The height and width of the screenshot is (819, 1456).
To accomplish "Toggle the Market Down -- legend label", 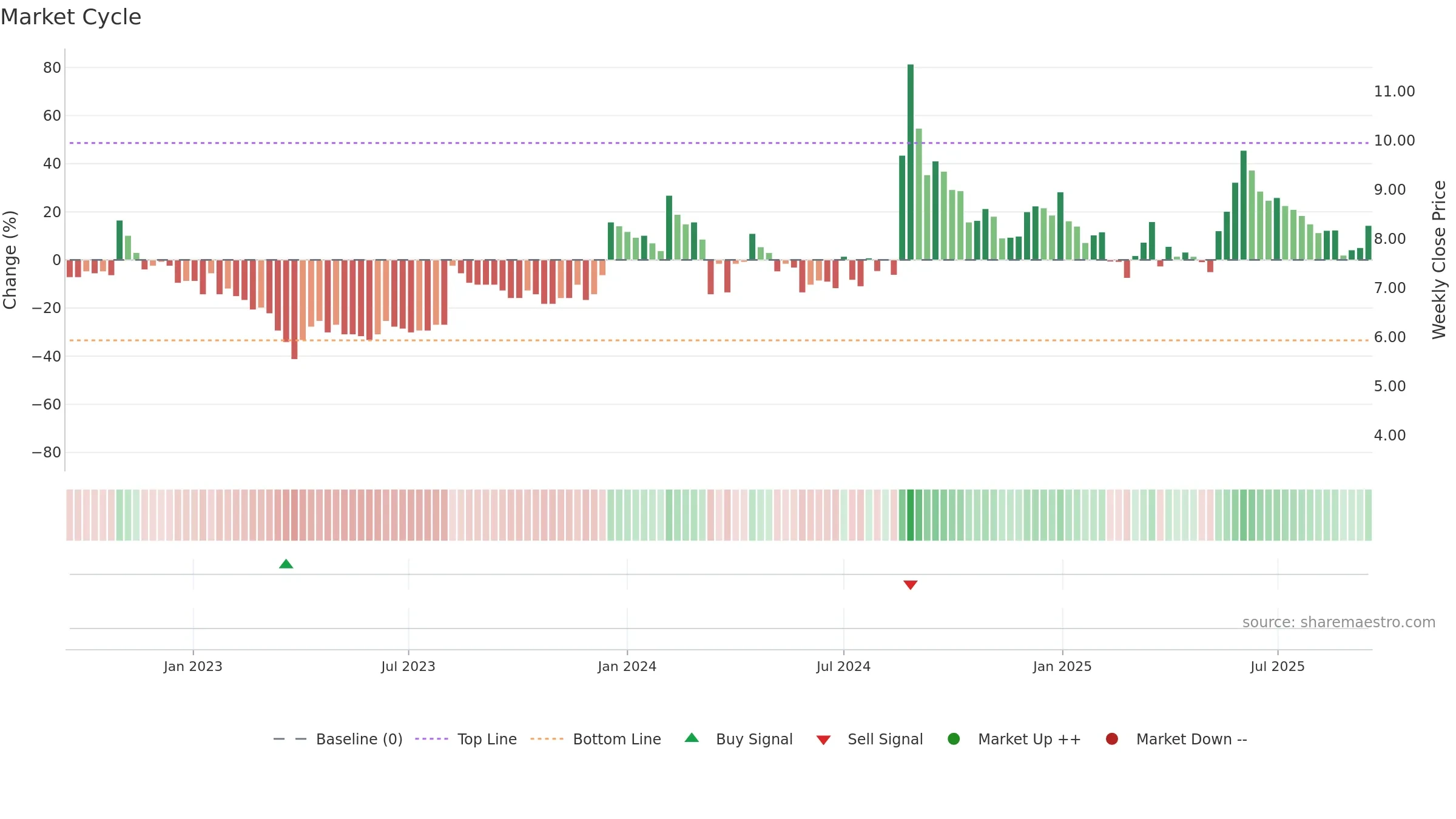I will pyautogui.click(x=1191, y=739).
